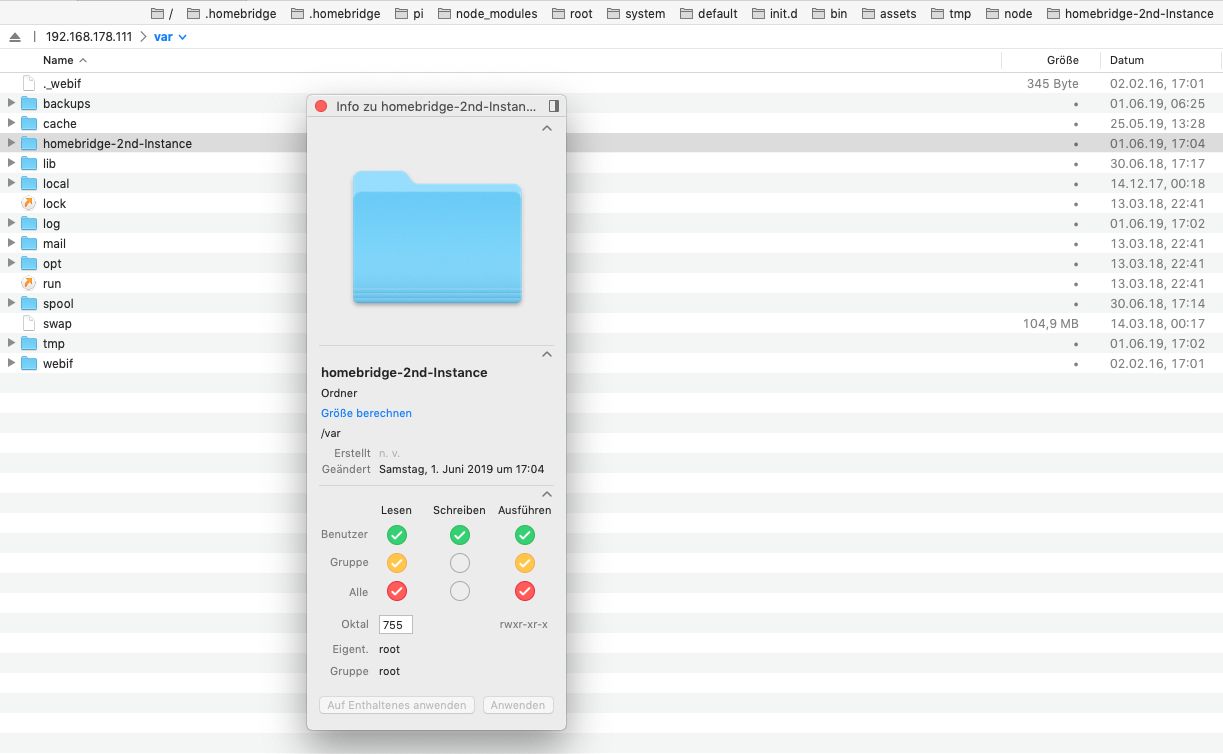Image resolution: width=1223 pixels, height=754 pixels.
Task: Click the large folder preview in info panel
Action: (437, 237)
